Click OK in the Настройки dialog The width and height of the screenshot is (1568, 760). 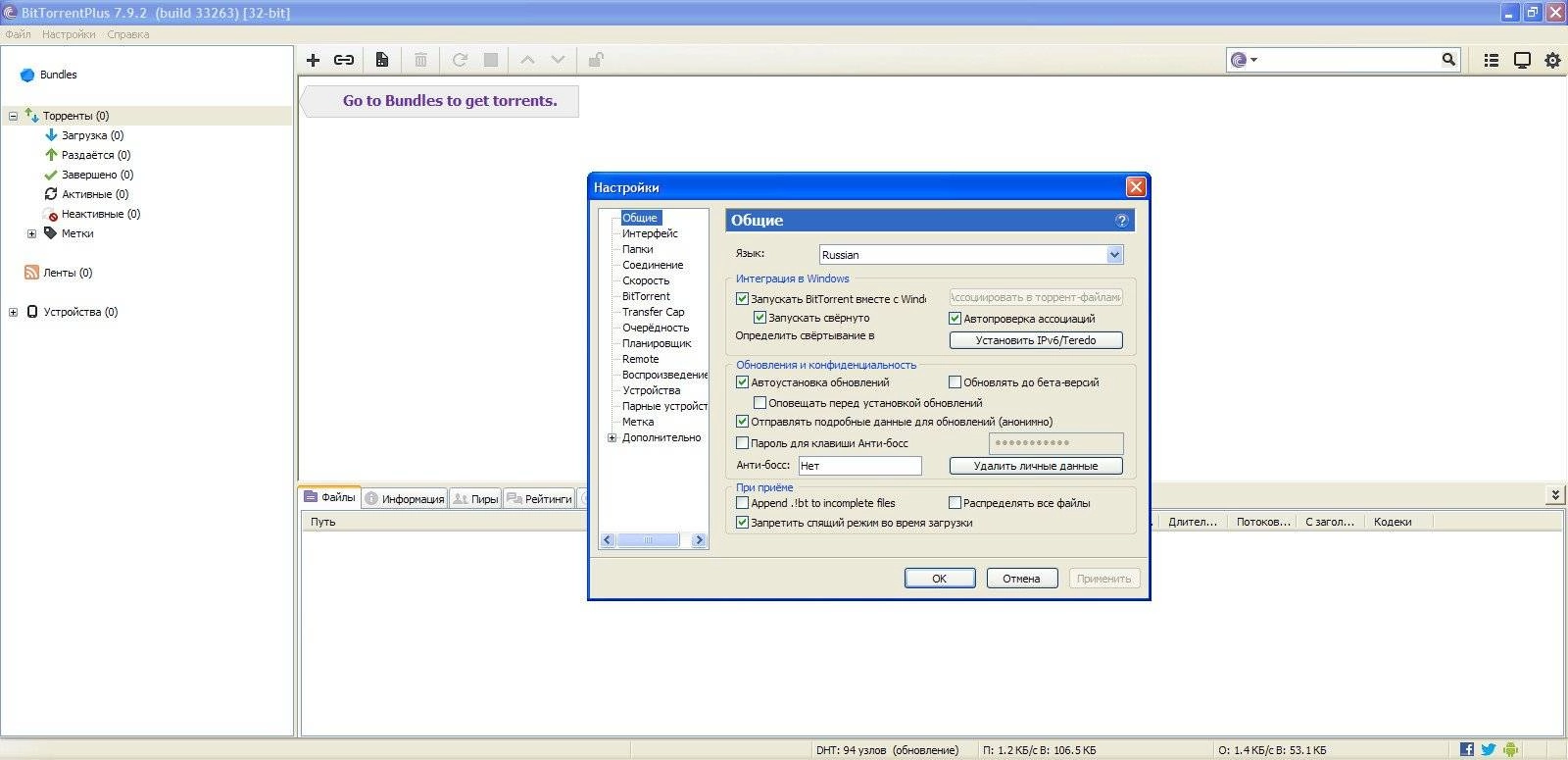(x=940, y=579)
